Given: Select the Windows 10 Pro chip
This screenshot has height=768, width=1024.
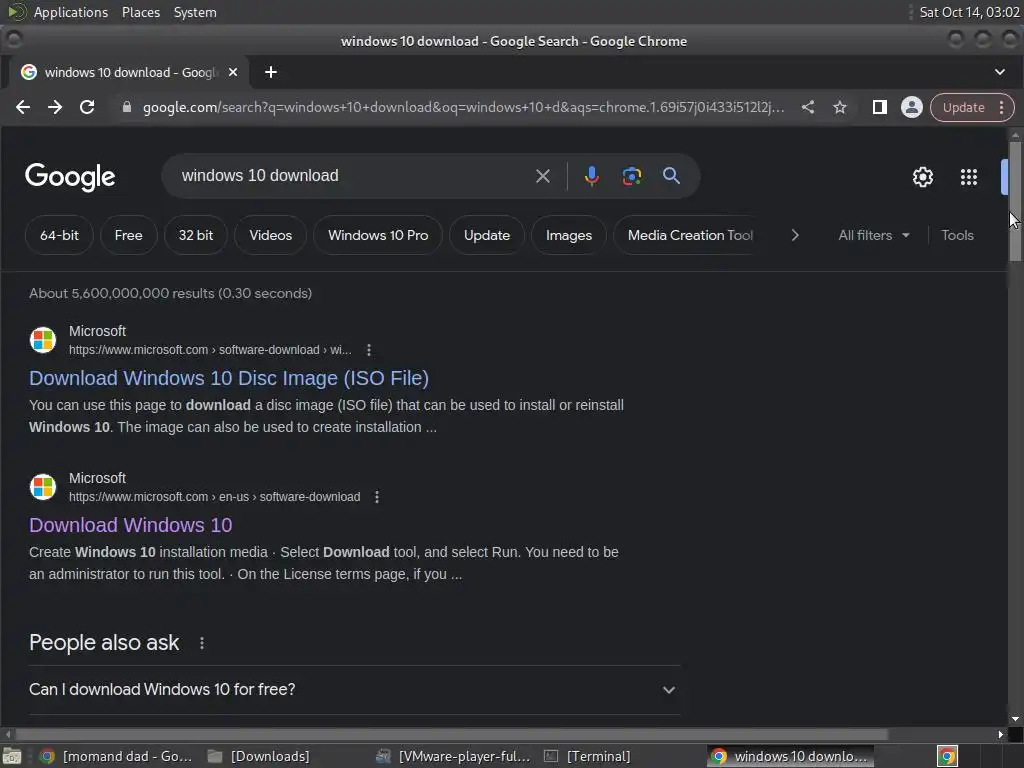Looking at the screenshot, I should (378, 235).
